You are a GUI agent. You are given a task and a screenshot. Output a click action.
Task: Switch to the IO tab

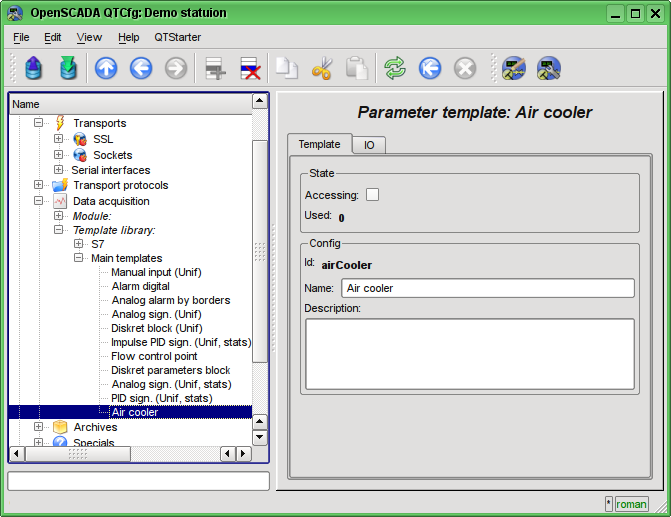369,145
